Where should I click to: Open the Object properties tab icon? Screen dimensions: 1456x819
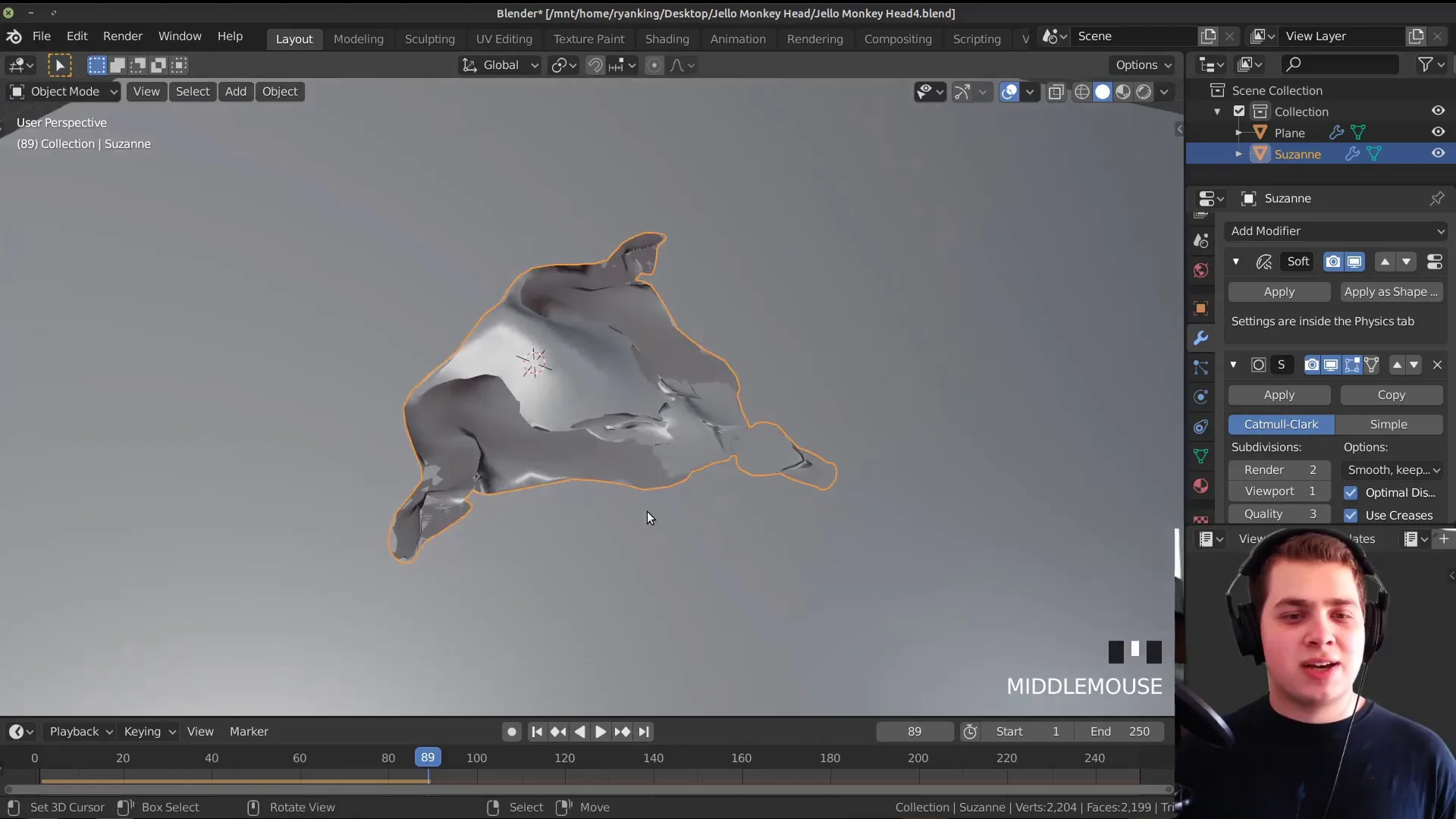click(1200, 309)
